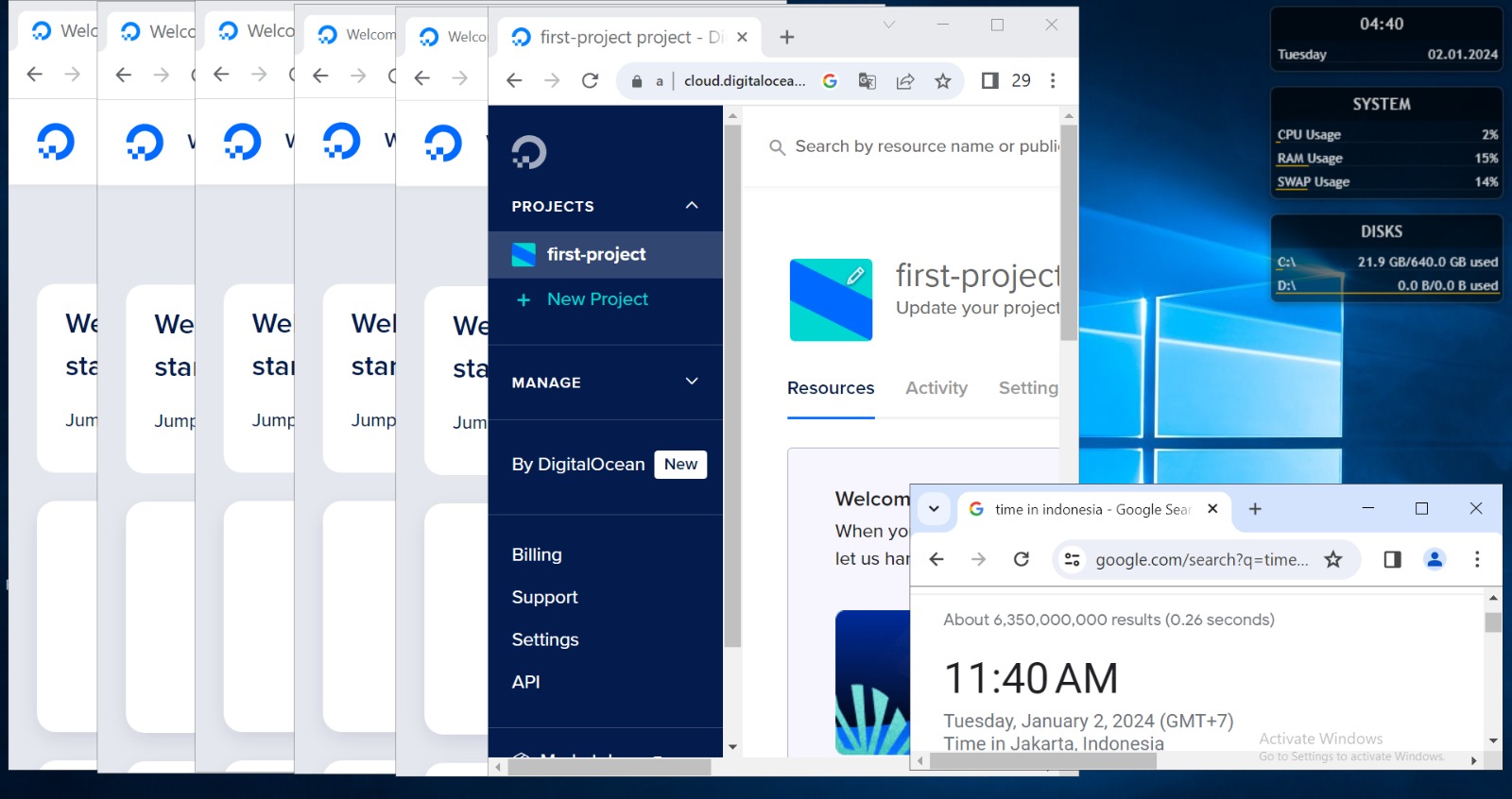Open a new tab beside first-project tab
This screenshot has width=1512, height=799.
point(787,37)
